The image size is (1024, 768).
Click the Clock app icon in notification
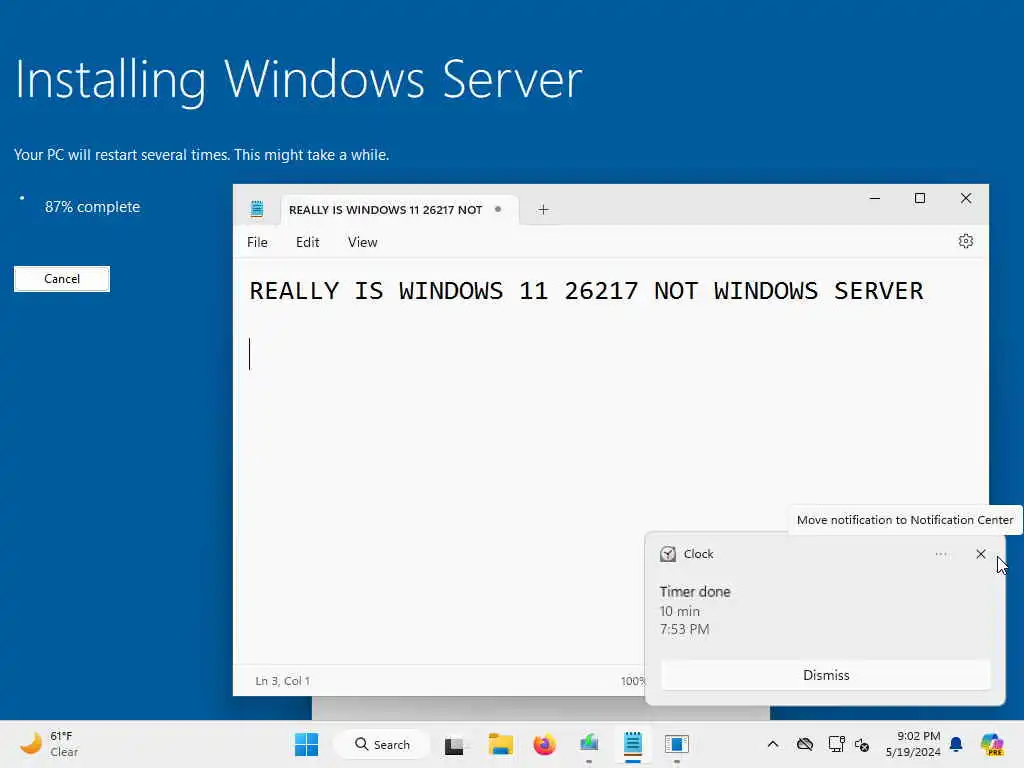(x=667, y=554)
